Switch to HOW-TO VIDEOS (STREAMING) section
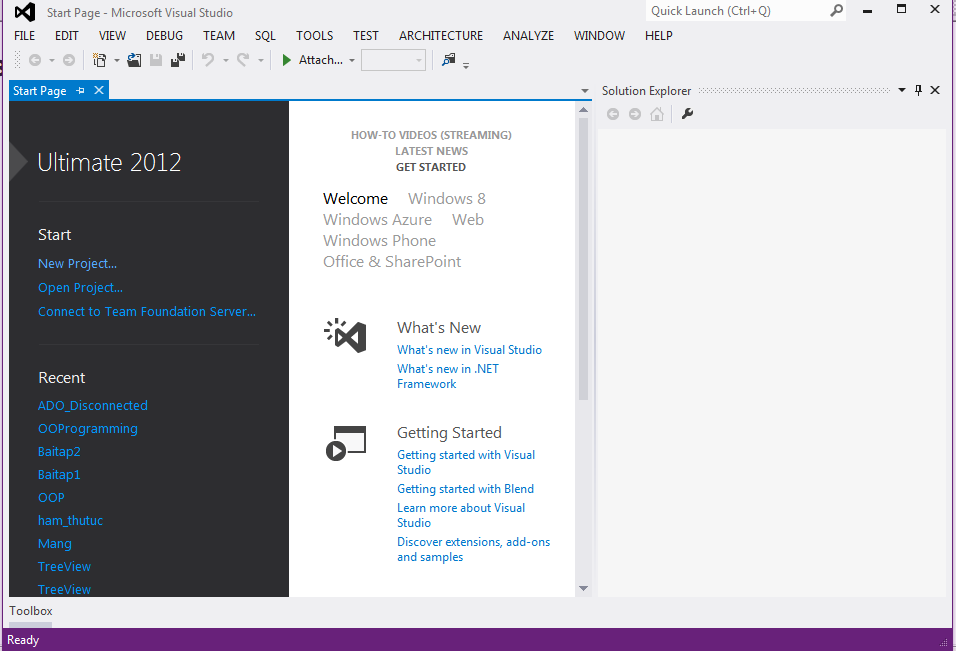Screen dimensions: 956x651 pyautogui.click(x=431, y=135)
